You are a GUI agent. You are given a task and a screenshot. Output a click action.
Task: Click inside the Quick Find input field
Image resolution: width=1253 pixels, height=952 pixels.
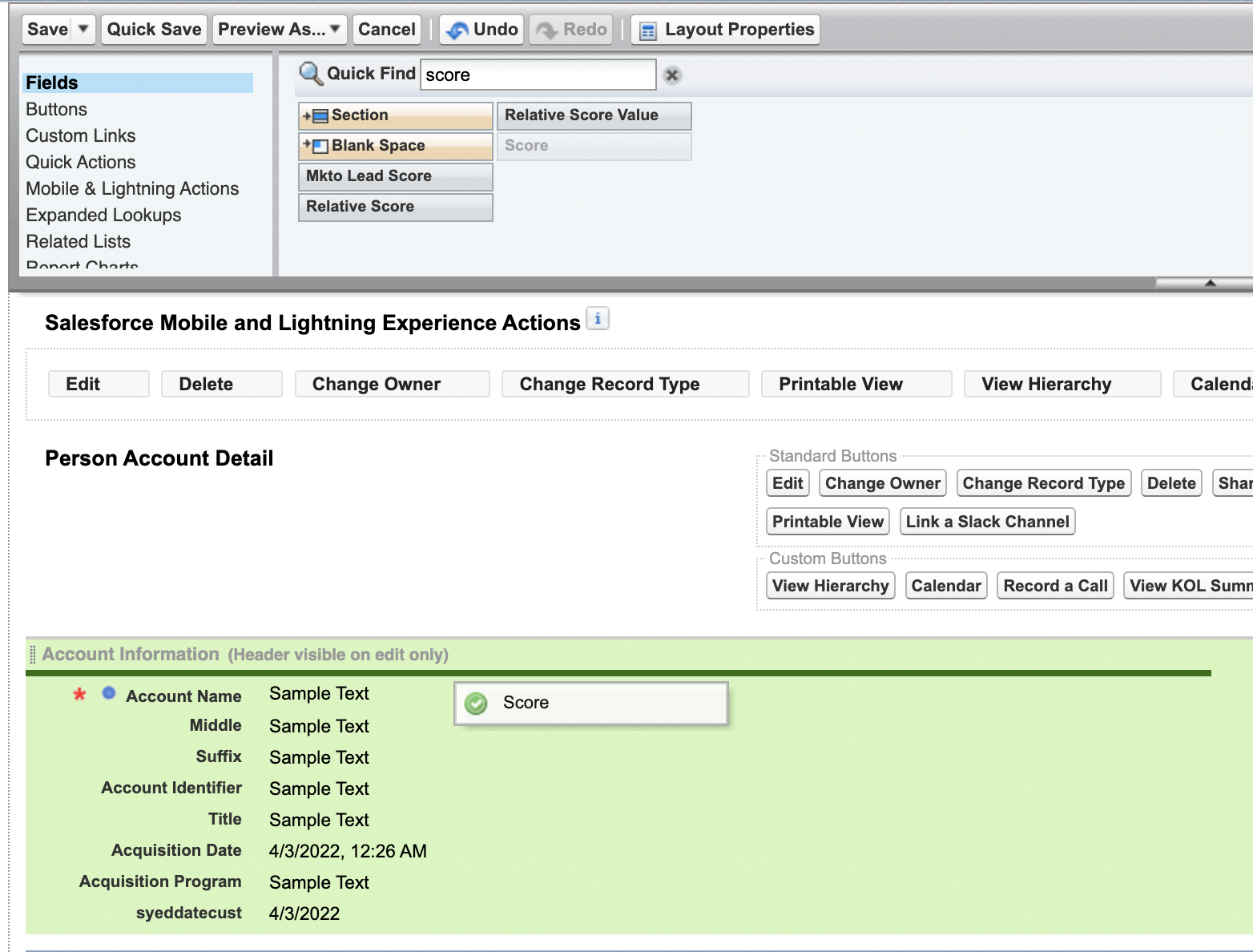click(538, 75)
